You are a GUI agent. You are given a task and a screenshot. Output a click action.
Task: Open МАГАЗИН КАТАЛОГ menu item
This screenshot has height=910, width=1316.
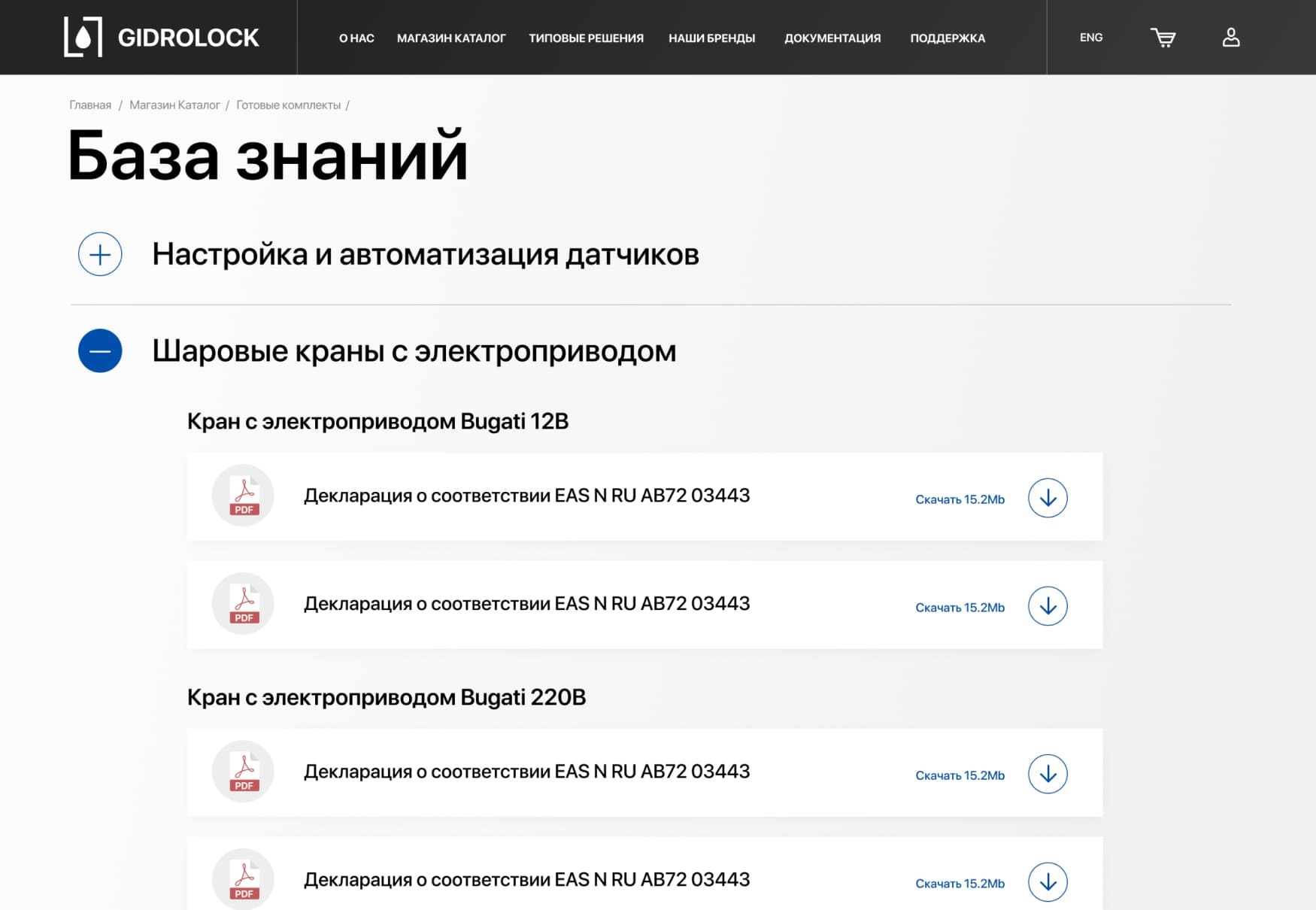[x=451, y=38]
